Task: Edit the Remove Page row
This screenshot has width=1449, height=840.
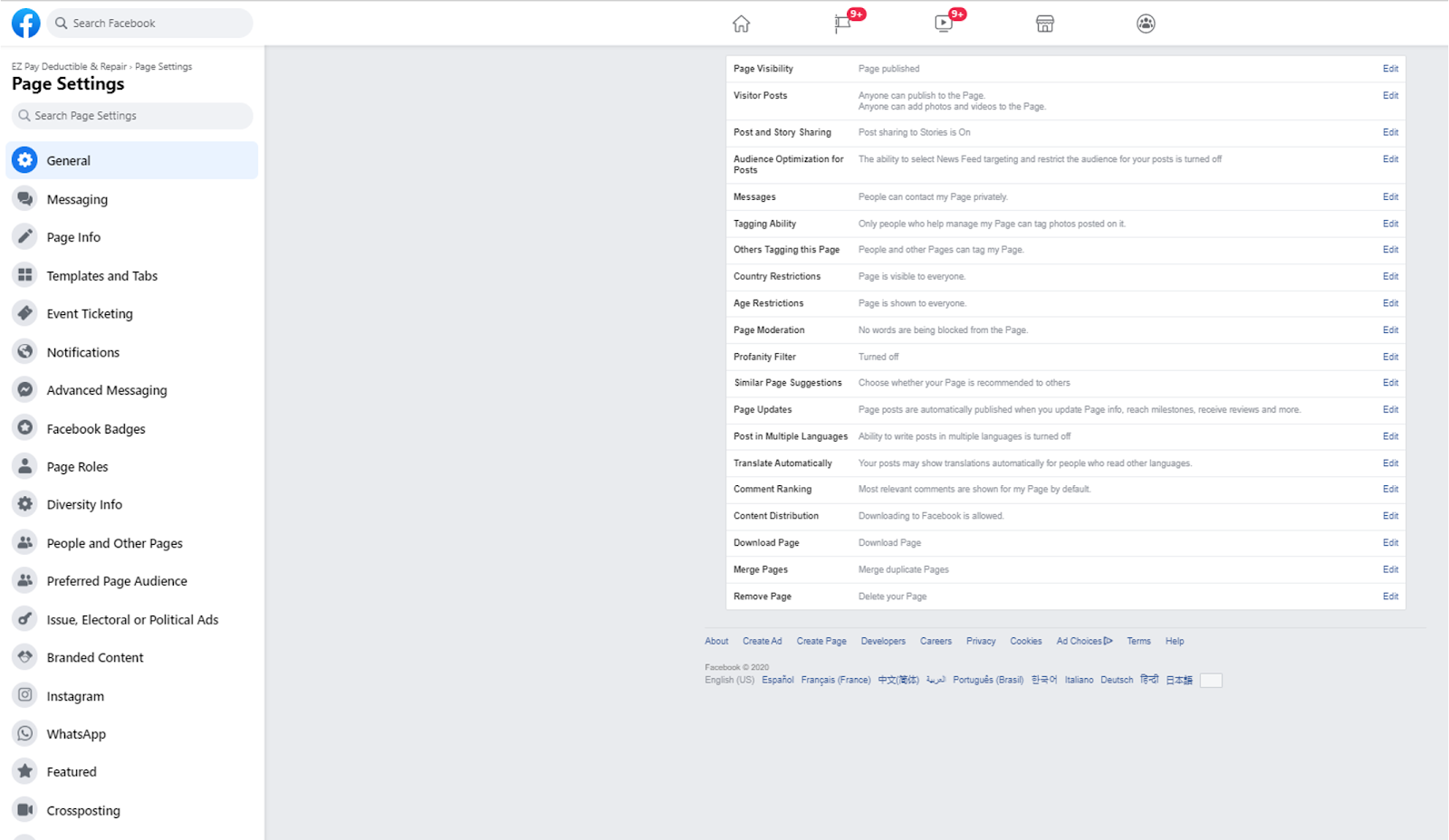Action: (x=1390, y=597)
